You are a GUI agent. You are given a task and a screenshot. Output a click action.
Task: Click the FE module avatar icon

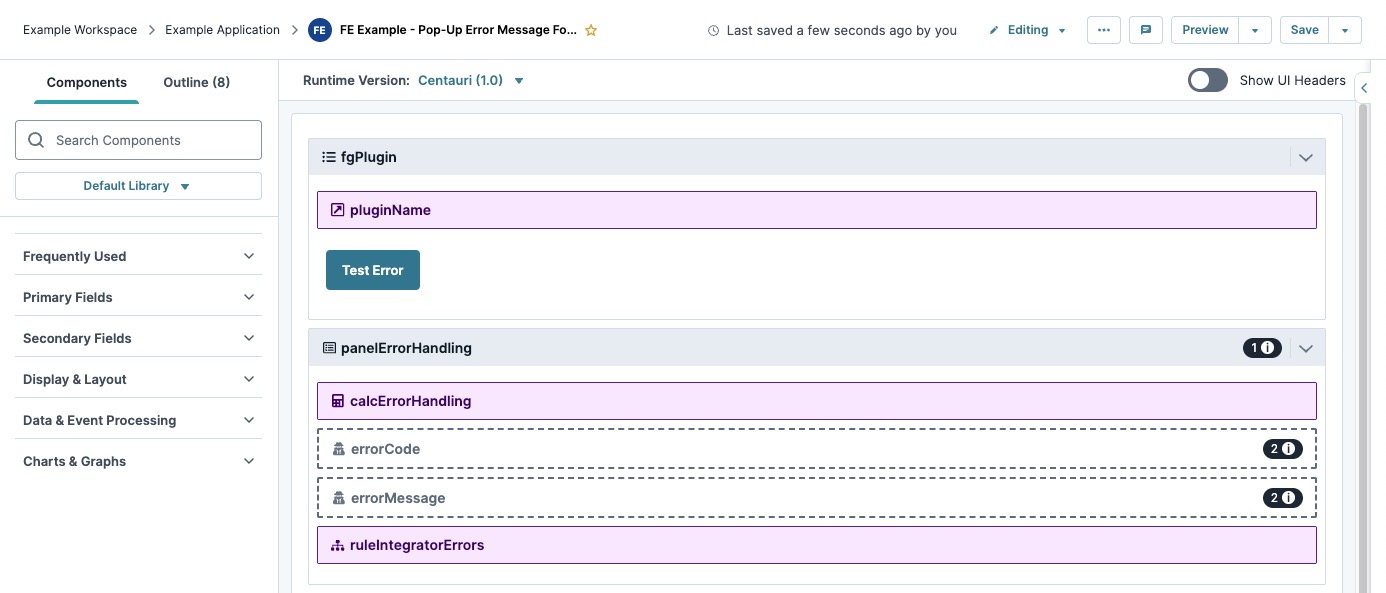pos(320,30)
